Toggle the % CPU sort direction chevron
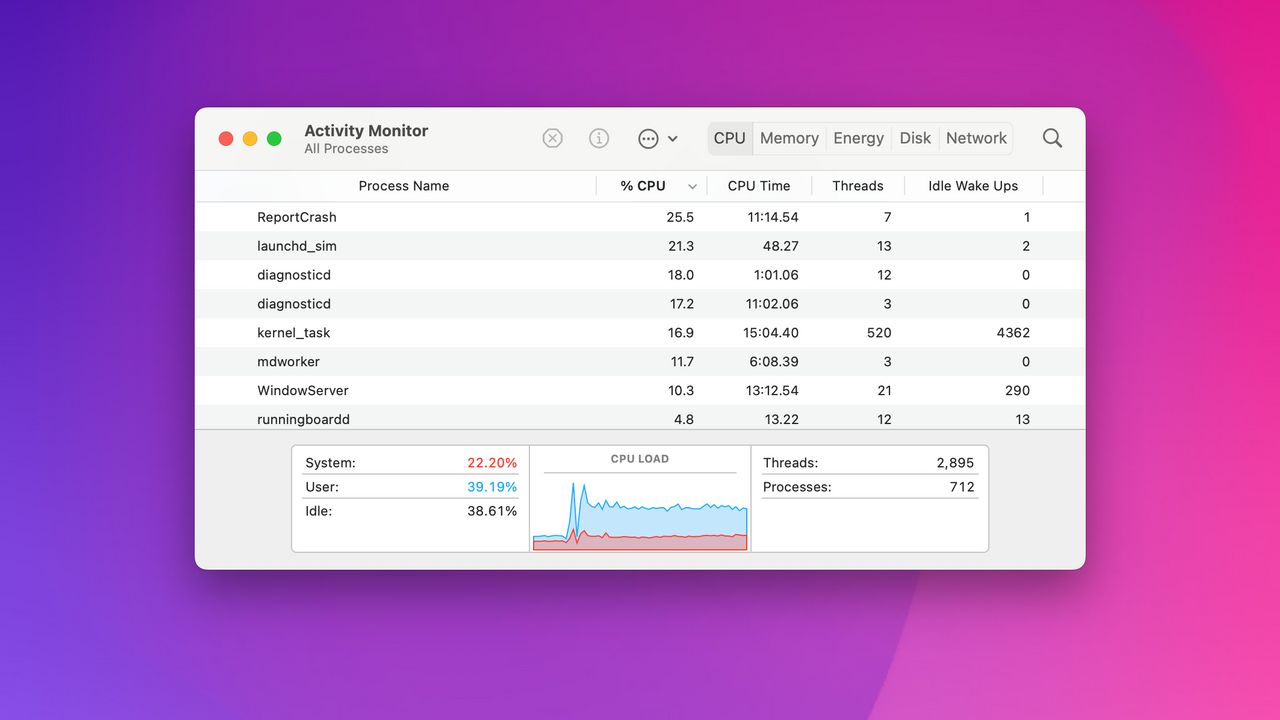 (x=692, y=187)
